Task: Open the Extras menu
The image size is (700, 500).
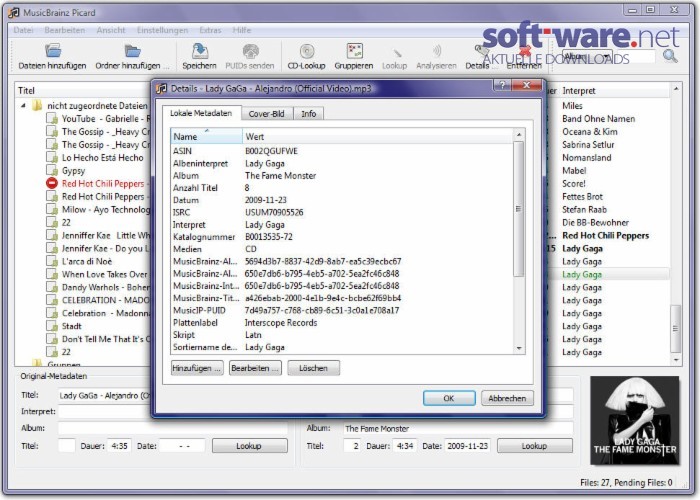Action: tap(210, 30)
